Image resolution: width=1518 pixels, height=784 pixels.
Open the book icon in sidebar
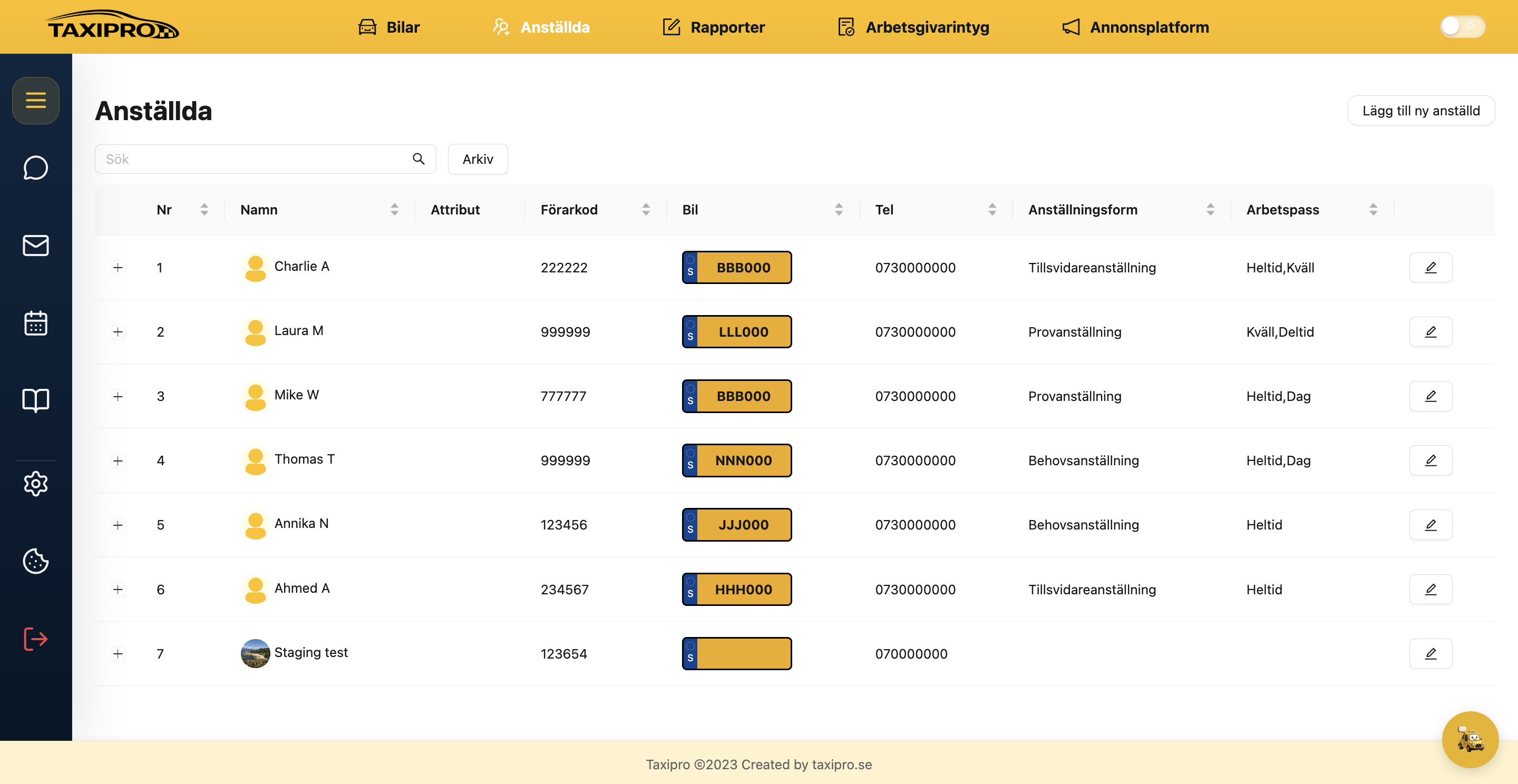tap(36, 400)
